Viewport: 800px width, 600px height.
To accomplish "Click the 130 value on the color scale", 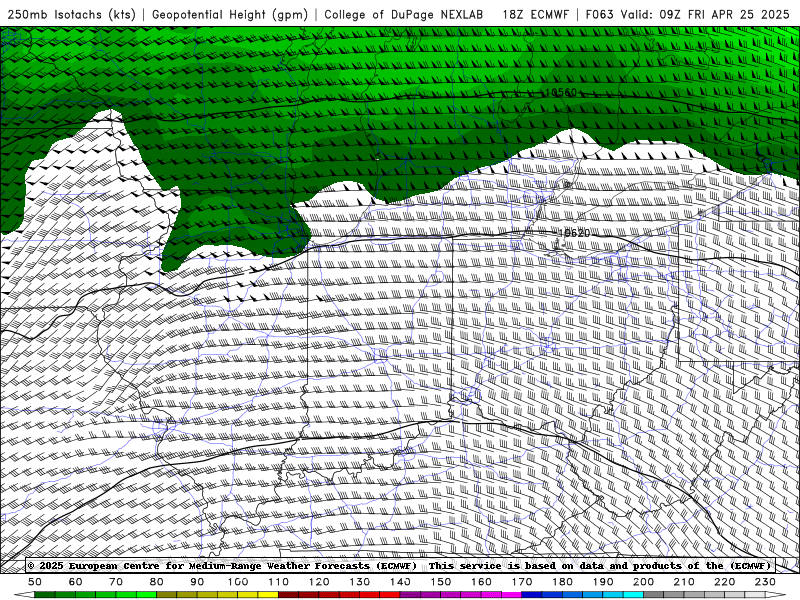I will [x=359, y=582].
